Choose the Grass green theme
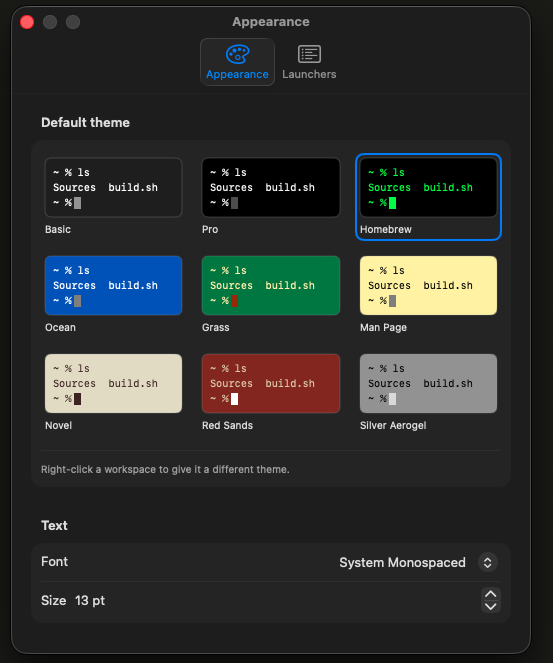The image size is (553, 663). pos(271,285)
